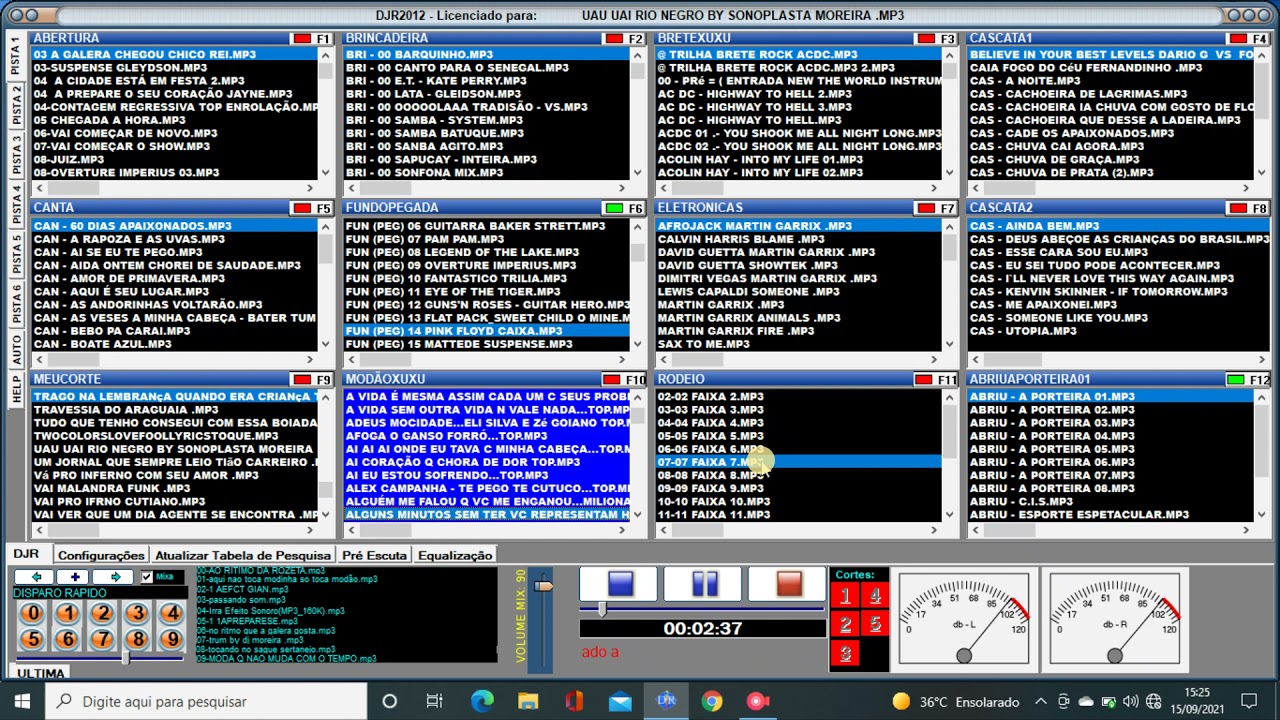Open the Equalização tab
Image resolution: width=1280 pixels, height=720 pixels.
455,555
